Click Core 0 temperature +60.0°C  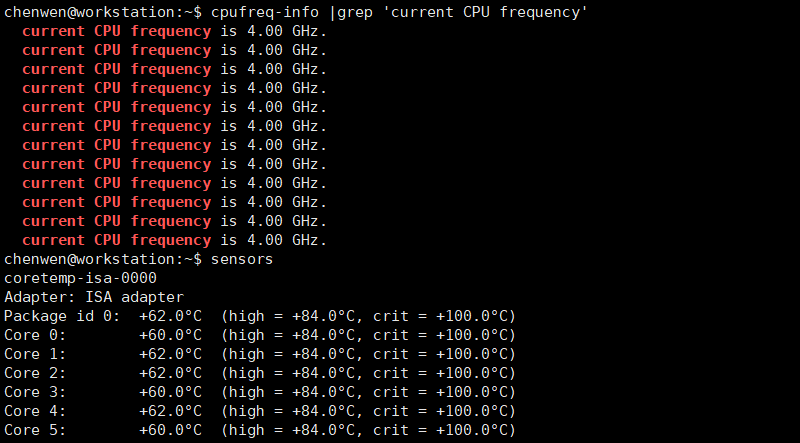tap(170, 335)
